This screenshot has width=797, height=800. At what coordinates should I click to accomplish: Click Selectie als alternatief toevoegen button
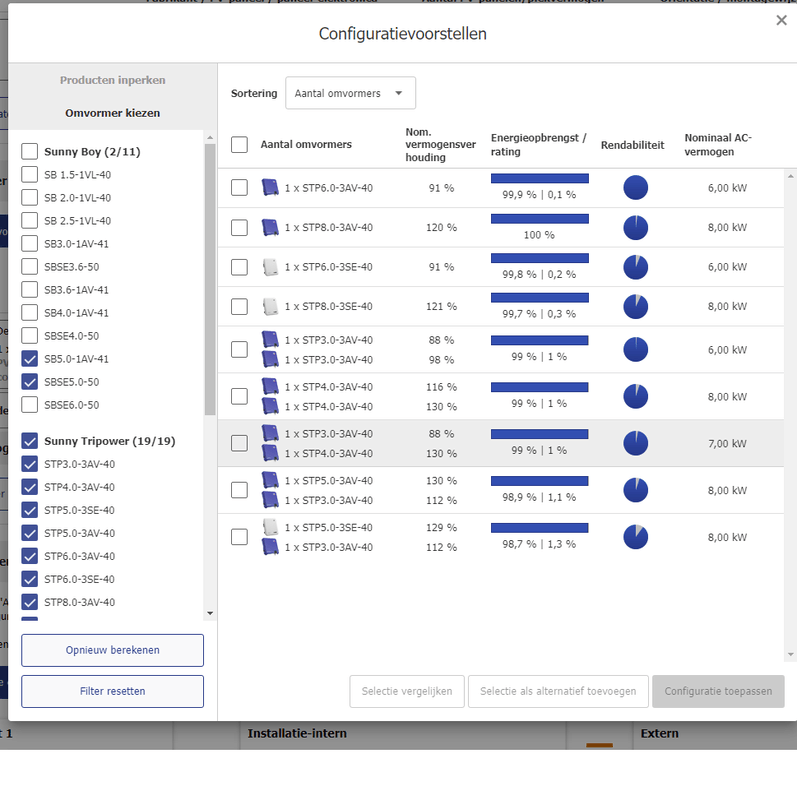point(558,691)
